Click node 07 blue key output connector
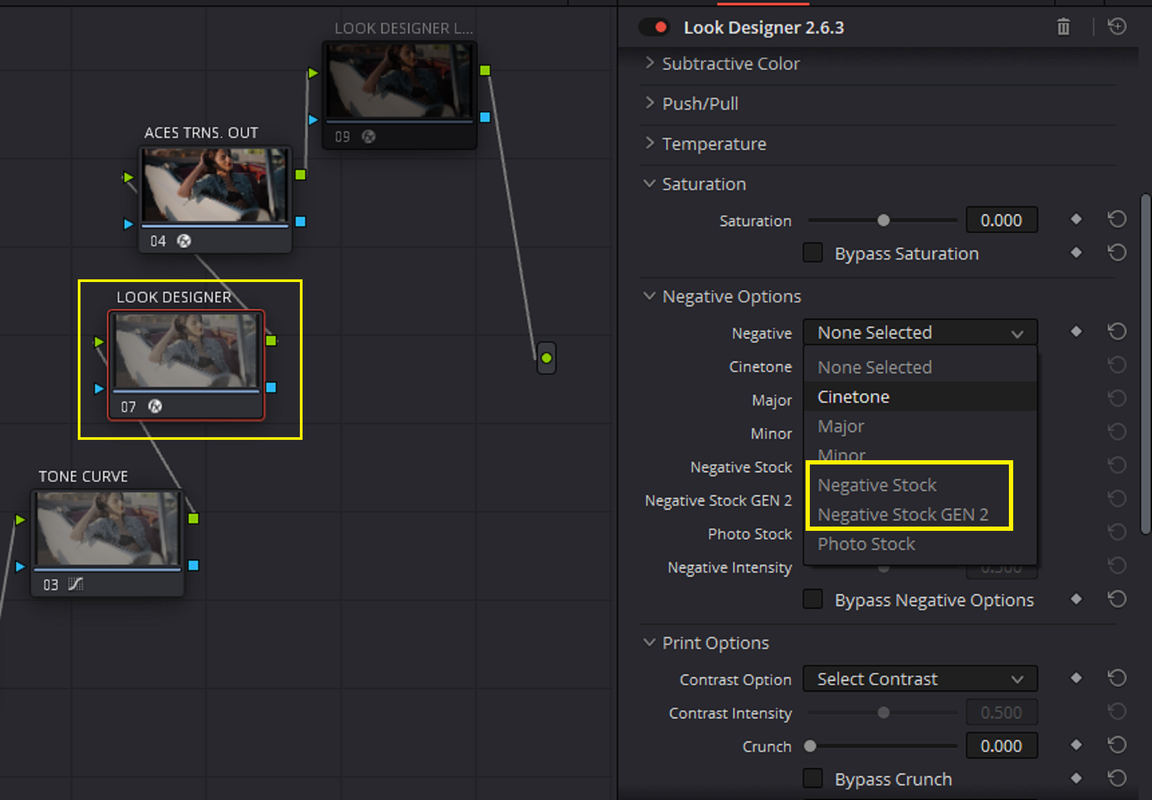Screen dimensions: 1152x800 [271, 387]
